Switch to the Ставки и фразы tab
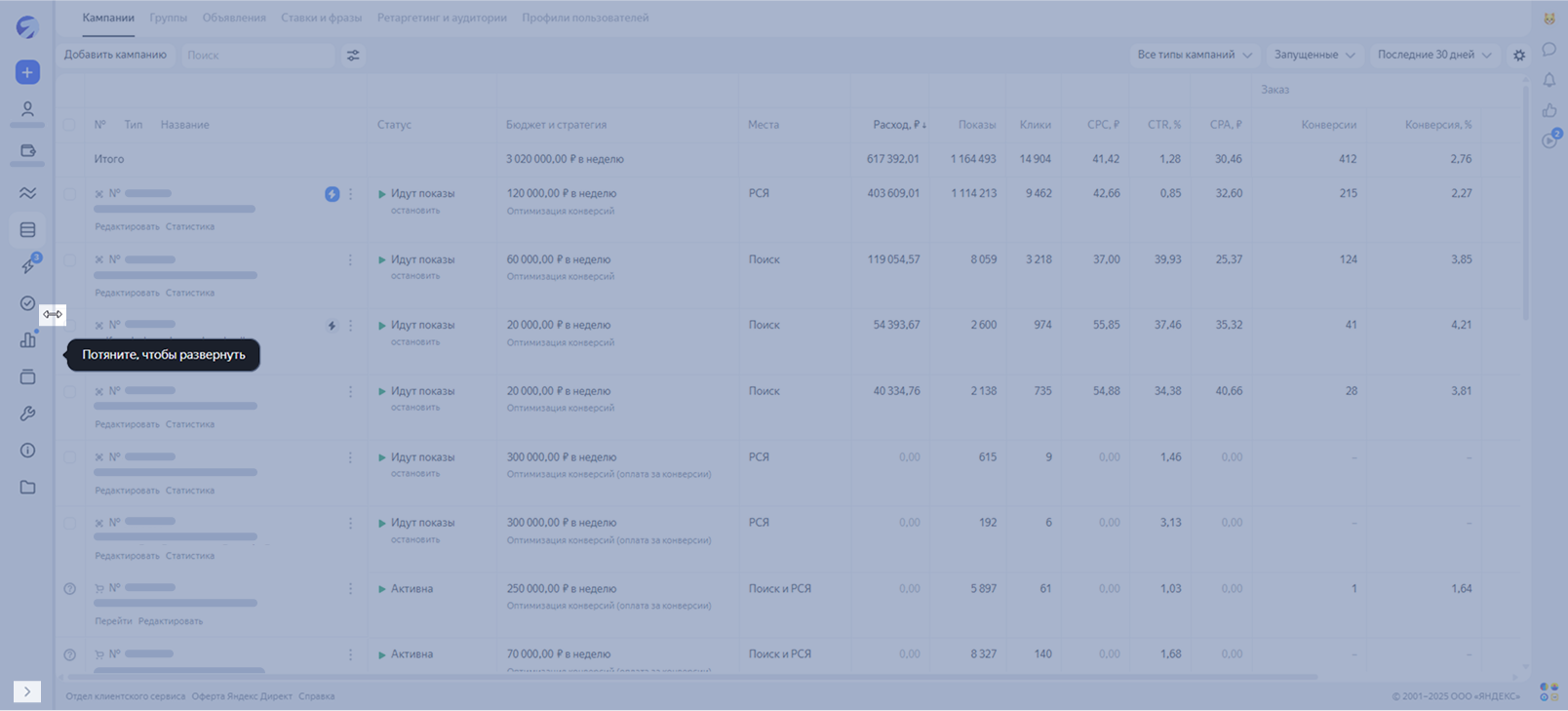This screenshot has width=1568, height=711. pos(321,18)
